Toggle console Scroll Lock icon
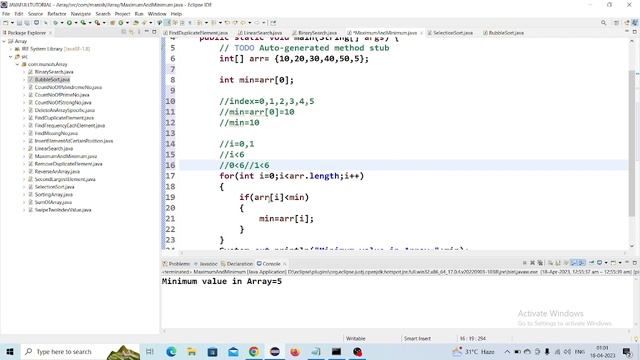 558,263
